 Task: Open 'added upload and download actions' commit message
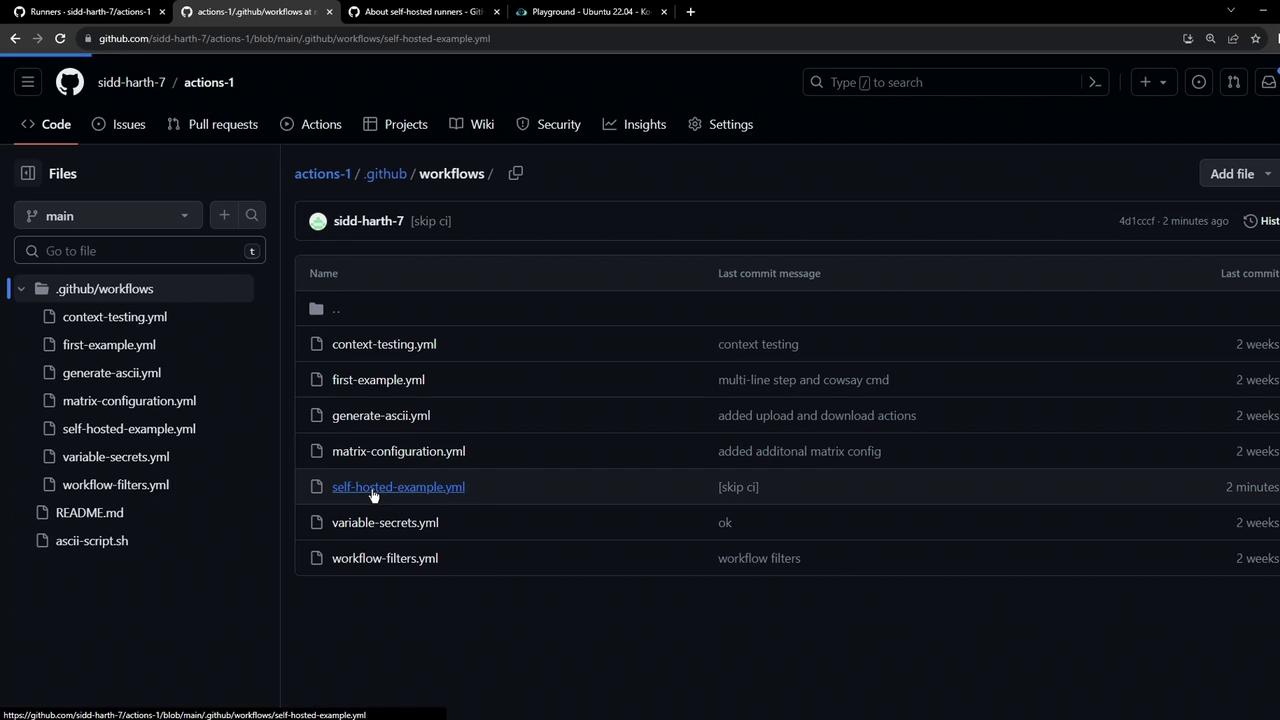pos(817,416)
